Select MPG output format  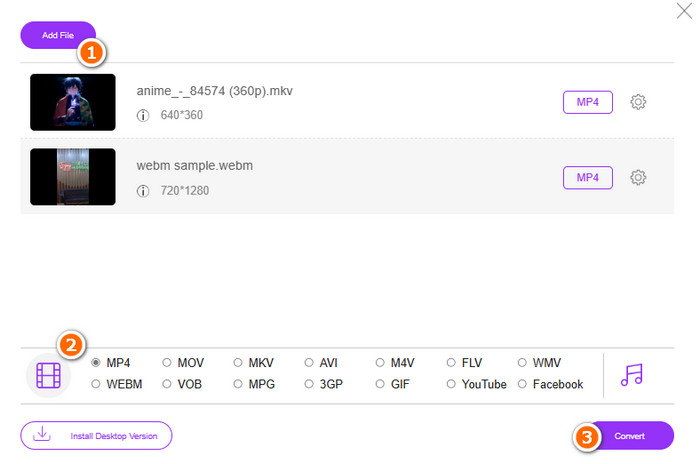click(x=238, y=384)
